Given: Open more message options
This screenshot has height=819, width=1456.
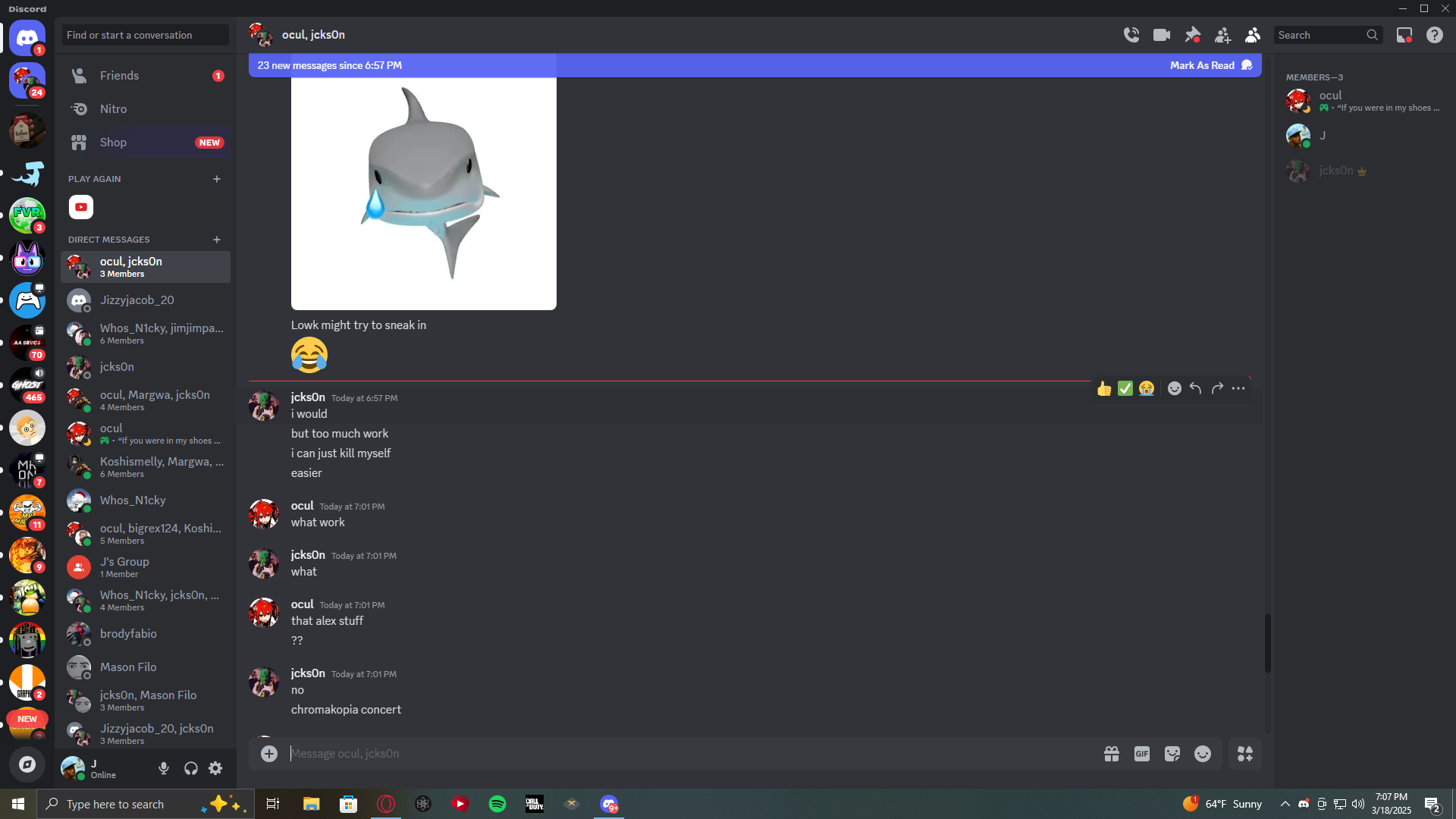Looking at the screenshot, I should (1238, 389).
